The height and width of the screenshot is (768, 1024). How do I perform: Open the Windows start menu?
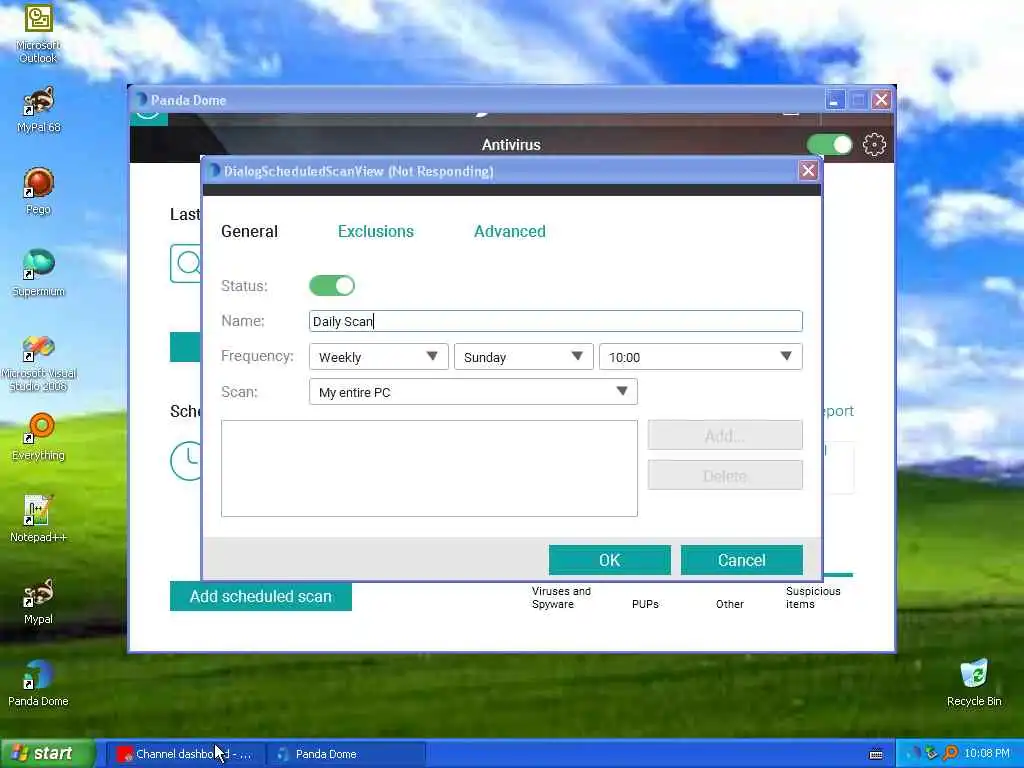click(x=48, y=754)
